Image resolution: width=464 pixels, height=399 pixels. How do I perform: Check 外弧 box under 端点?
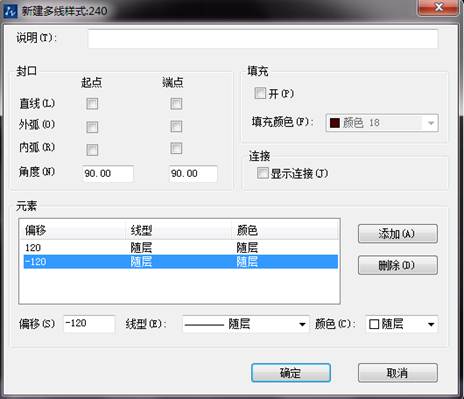(176, 126)
